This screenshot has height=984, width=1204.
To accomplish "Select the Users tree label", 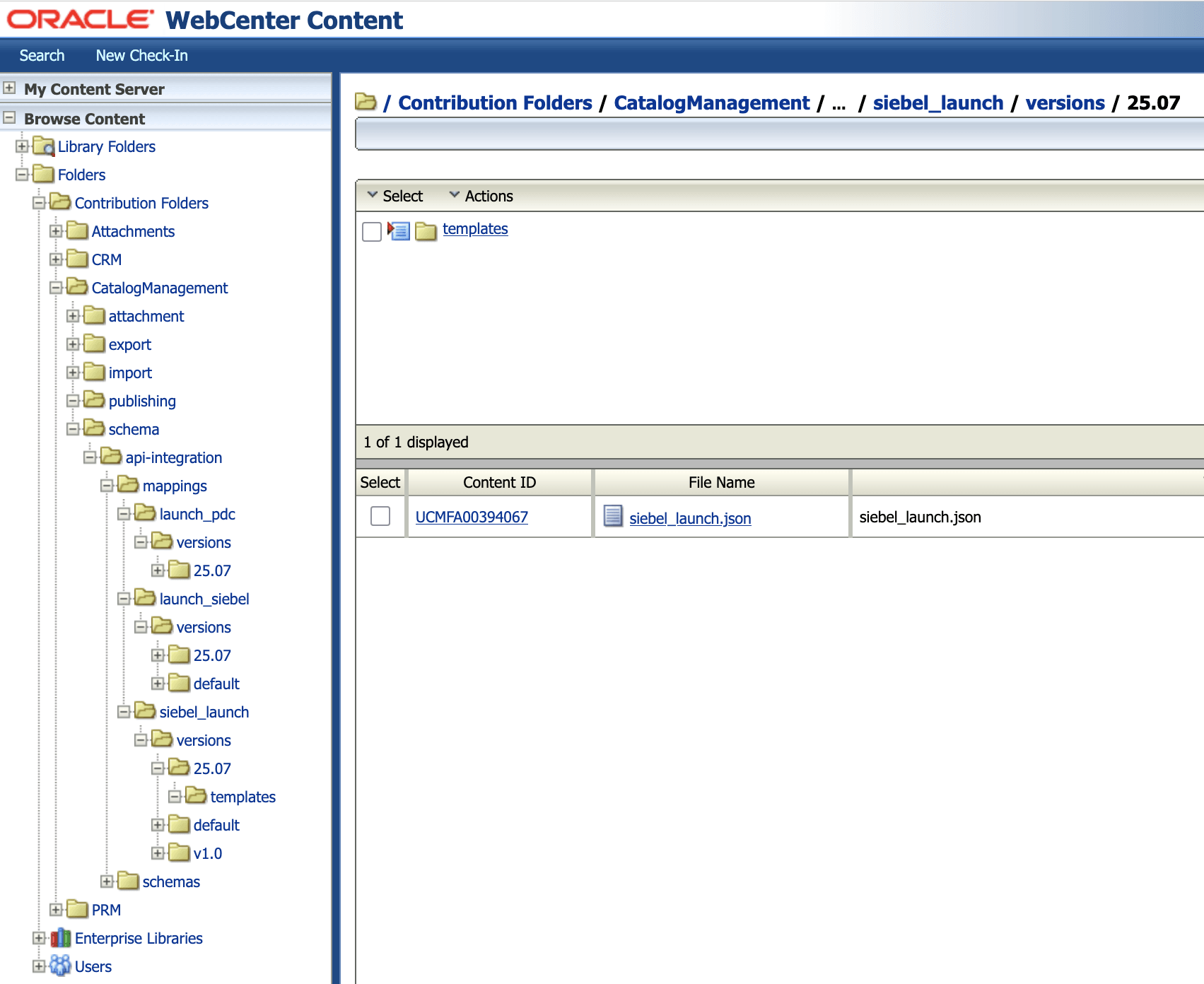I will pos(93,966).
